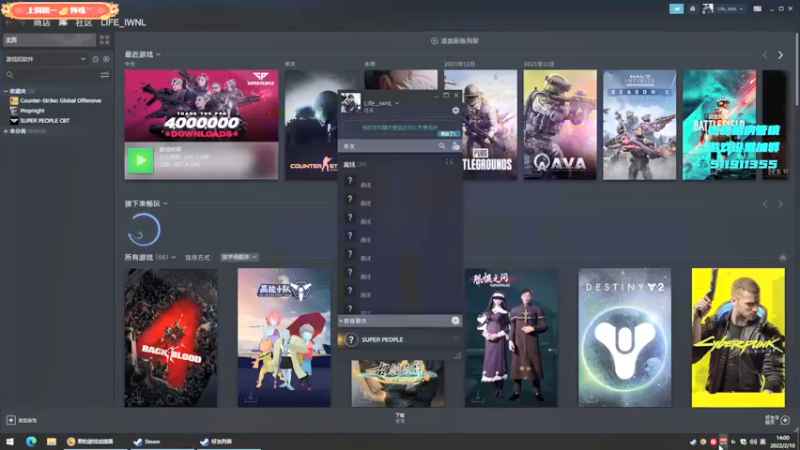800x450 pixels.
Task: Launch Big Picture mode icon
Action: [x=757, y=9]
